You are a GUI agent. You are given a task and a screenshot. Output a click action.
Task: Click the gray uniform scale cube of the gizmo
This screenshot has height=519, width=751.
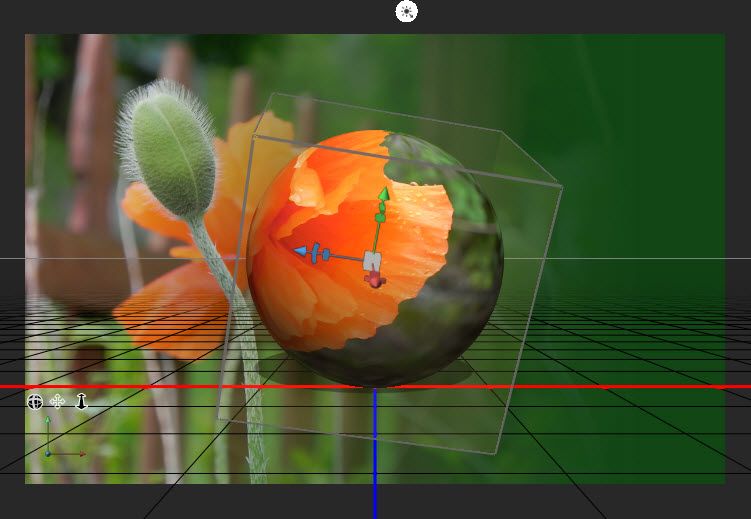click(x=372, y=261)
